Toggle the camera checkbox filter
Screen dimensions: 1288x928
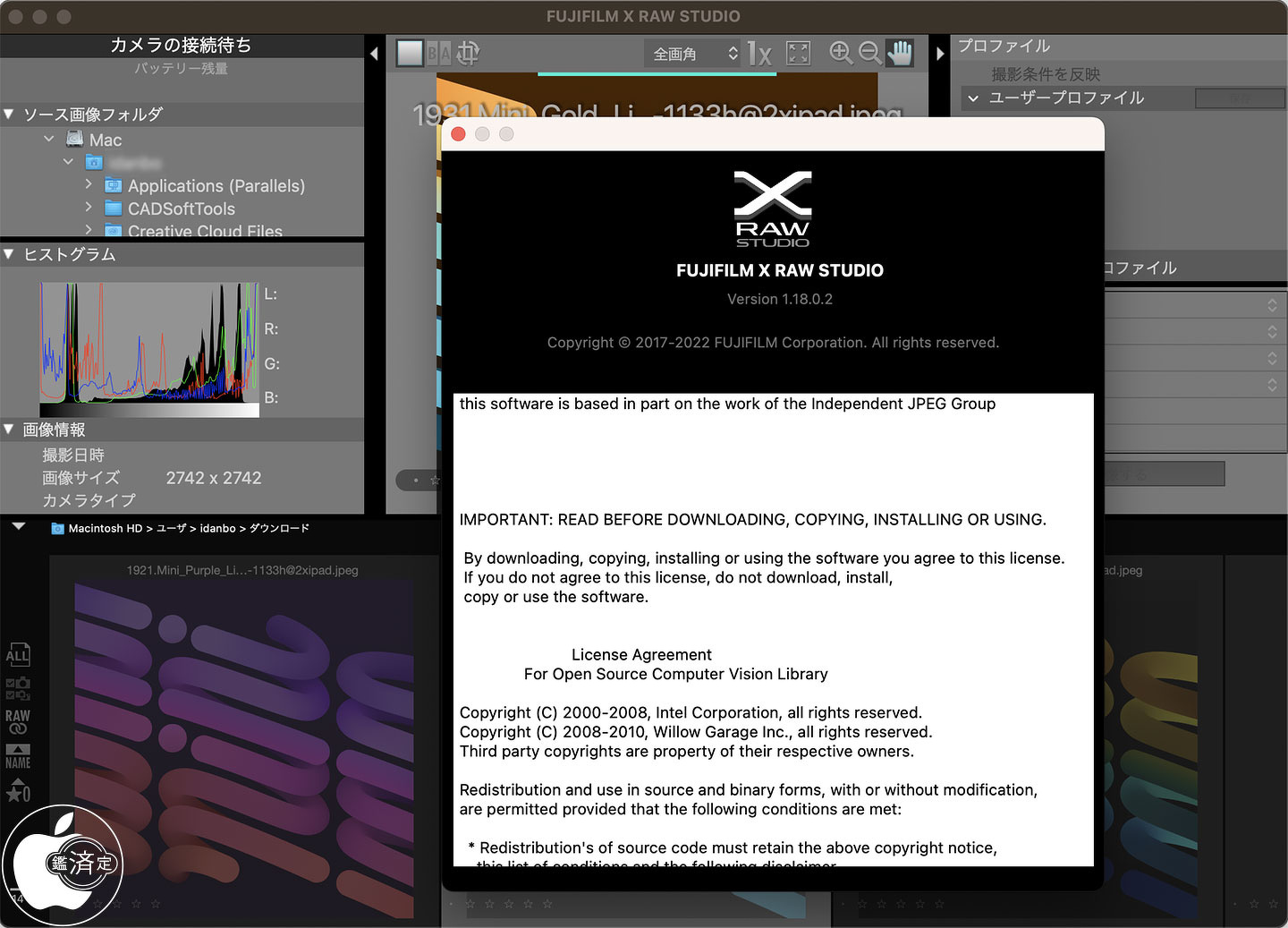click(x=18, y=688)
